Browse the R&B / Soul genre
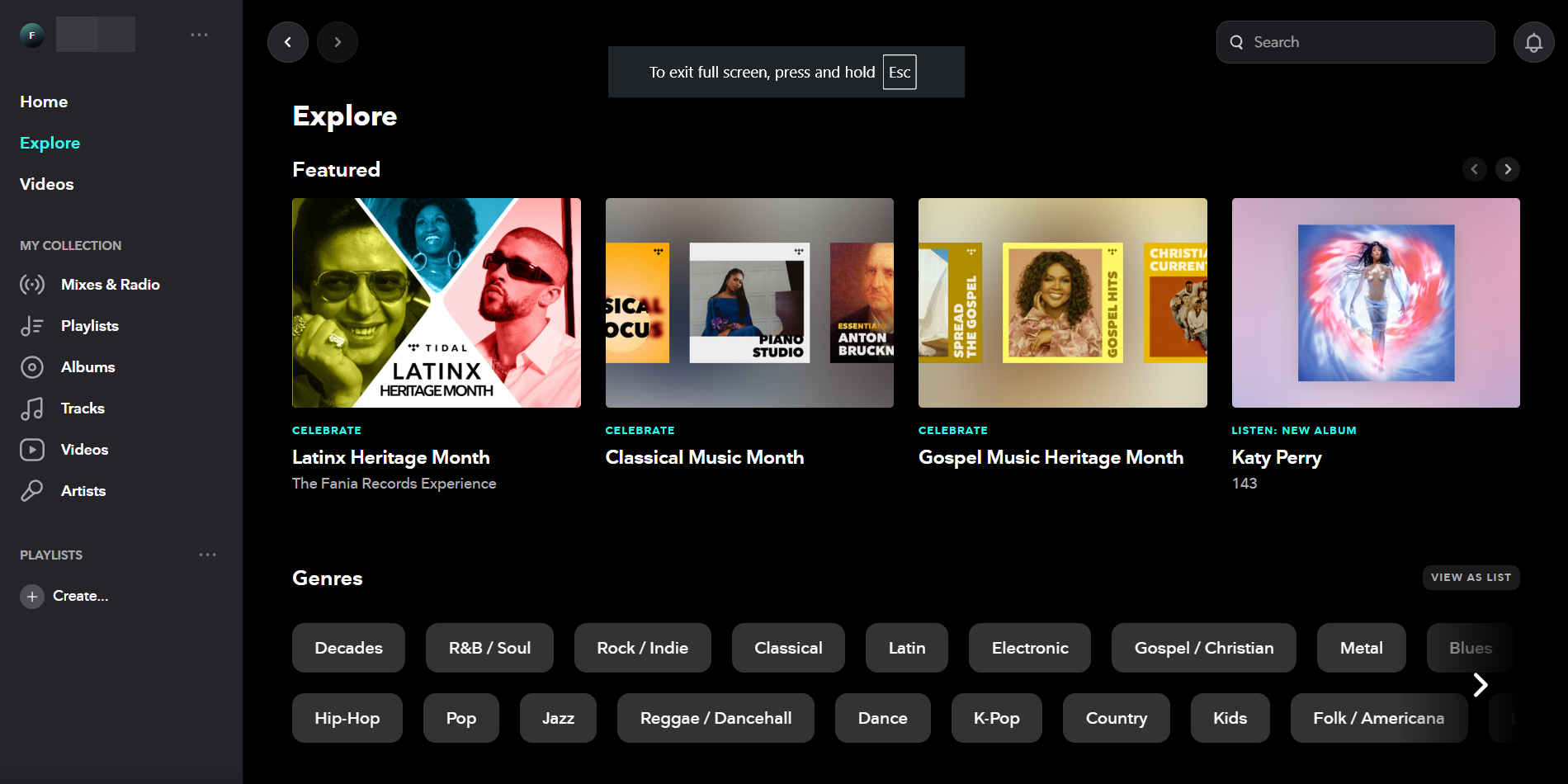Image resolution: width=1568 pixels, height=784 pixels. click(x=489, y=648)
